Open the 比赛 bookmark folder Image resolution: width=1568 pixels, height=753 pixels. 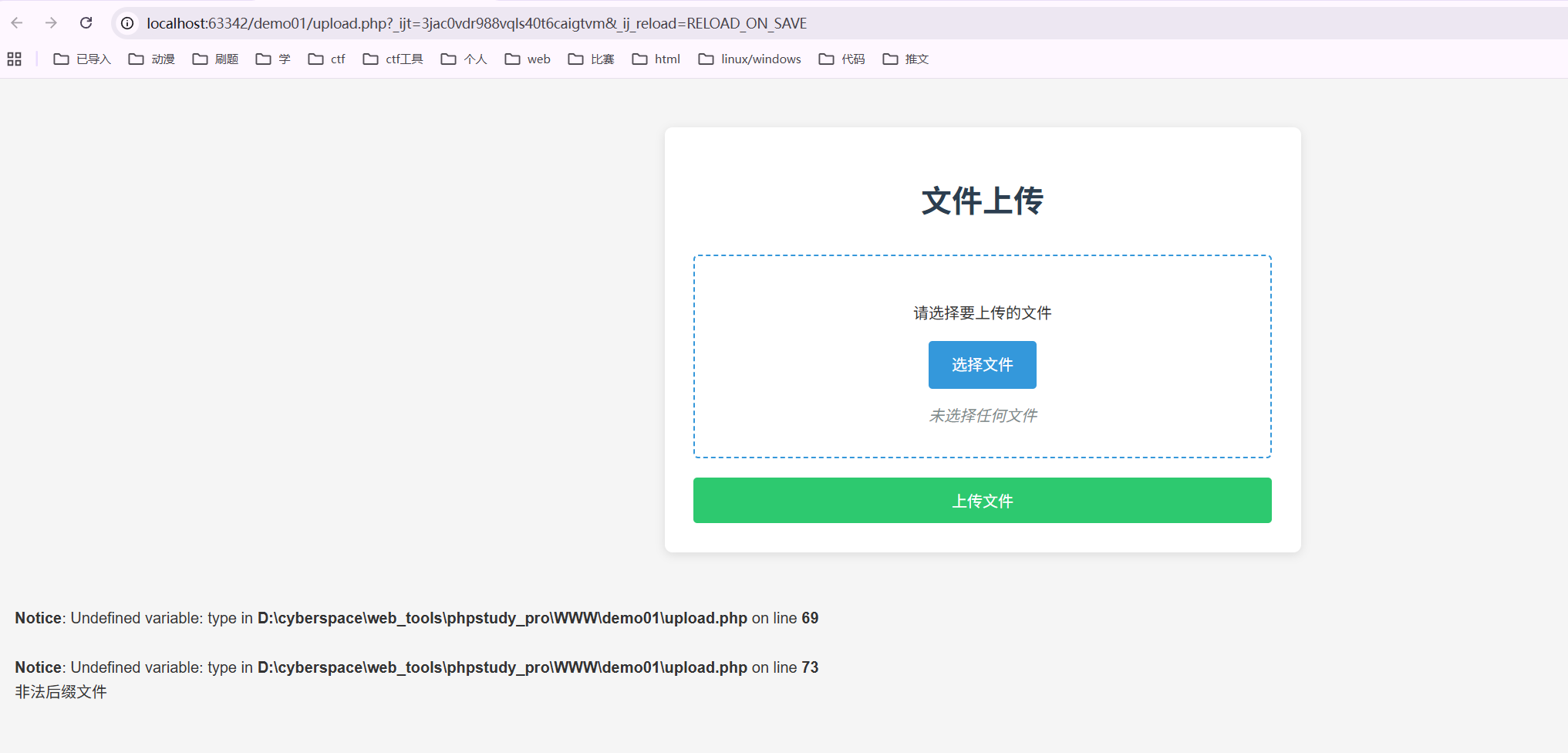coord(592,59)
